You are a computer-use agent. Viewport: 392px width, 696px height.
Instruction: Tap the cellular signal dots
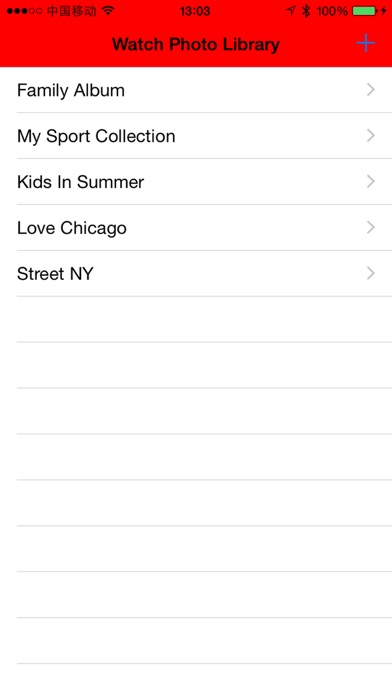pyautogui.click(x=24, y=11)
